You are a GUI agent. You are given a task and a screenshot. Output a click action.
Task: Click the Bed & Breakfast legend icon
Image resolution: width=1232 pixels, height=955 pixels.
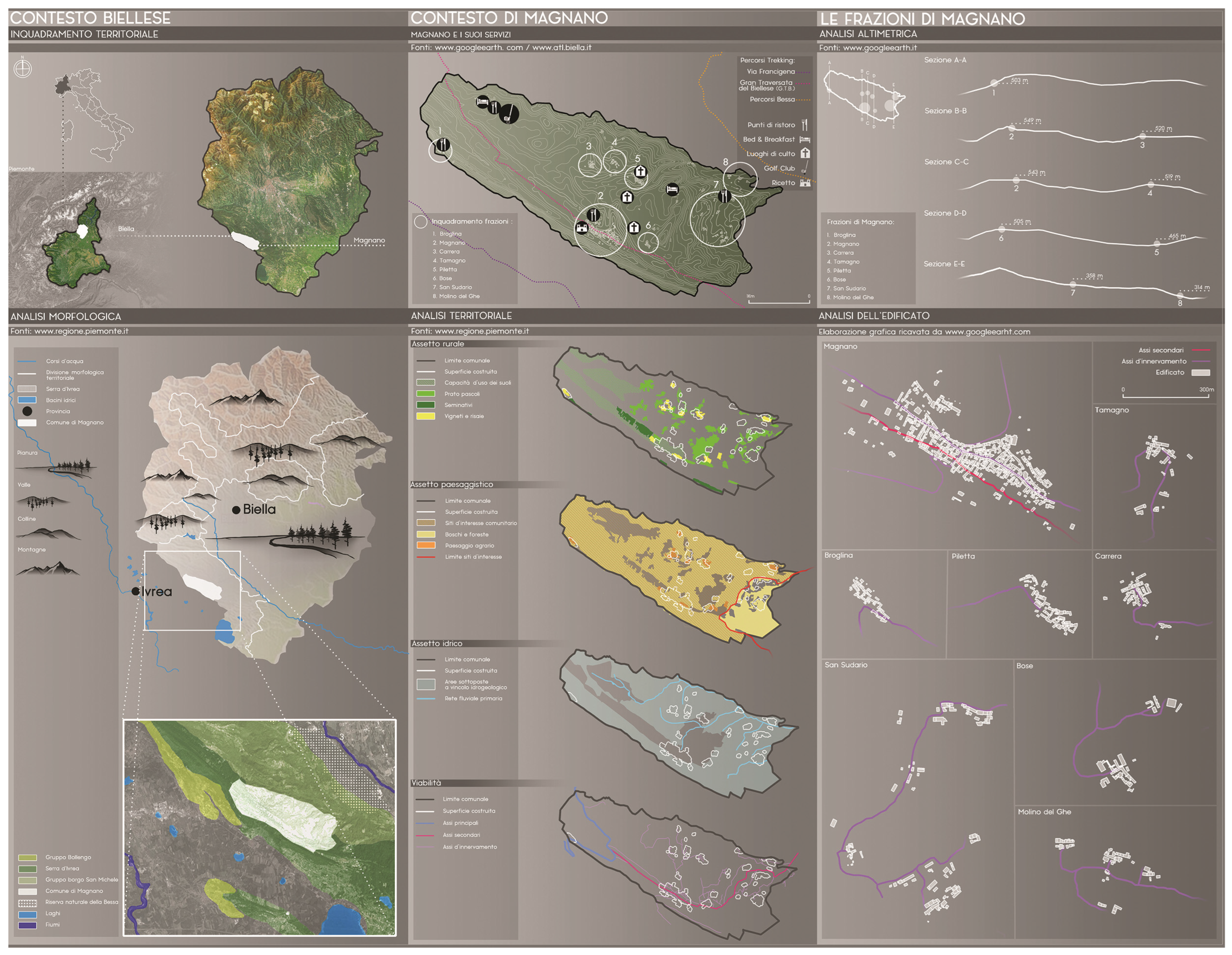[x=805, y=139]
